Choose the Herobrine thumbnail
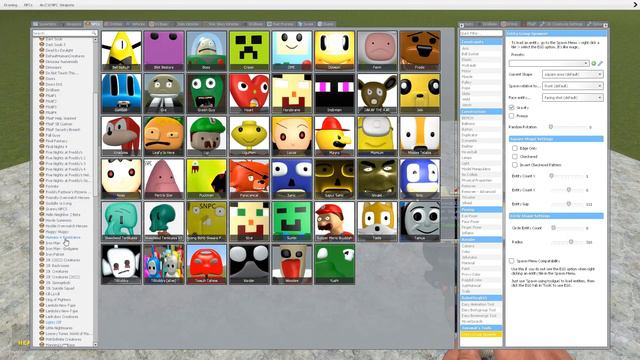 (292, 93)
